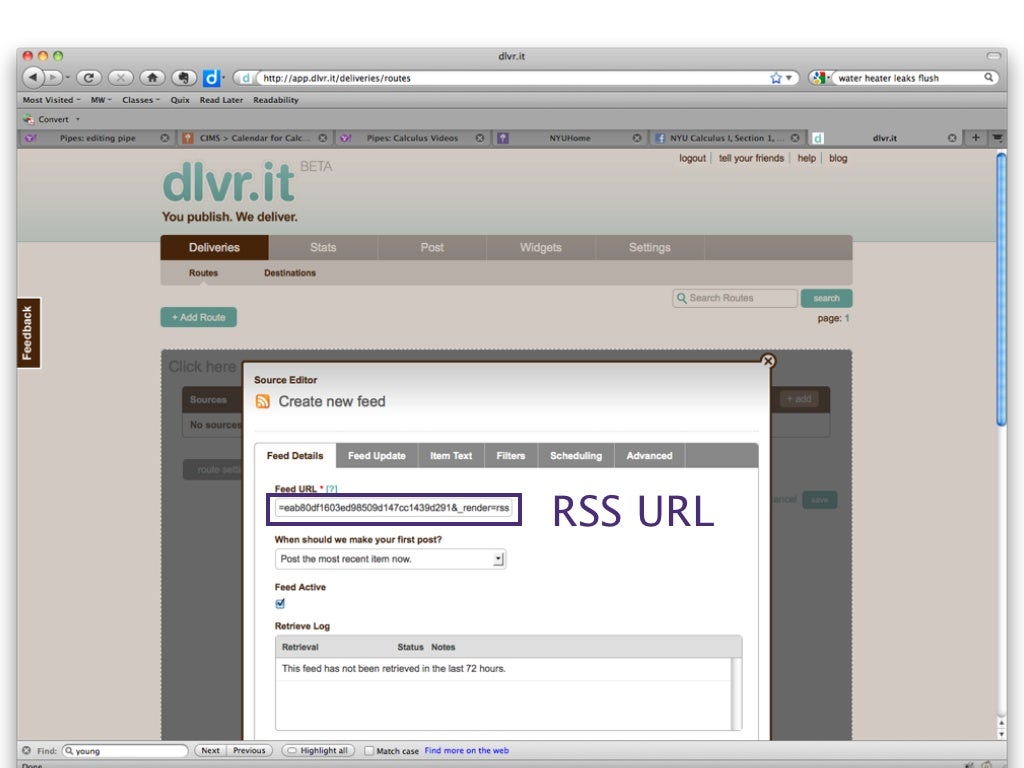Open the list-all-tabs button

[997, 137]
